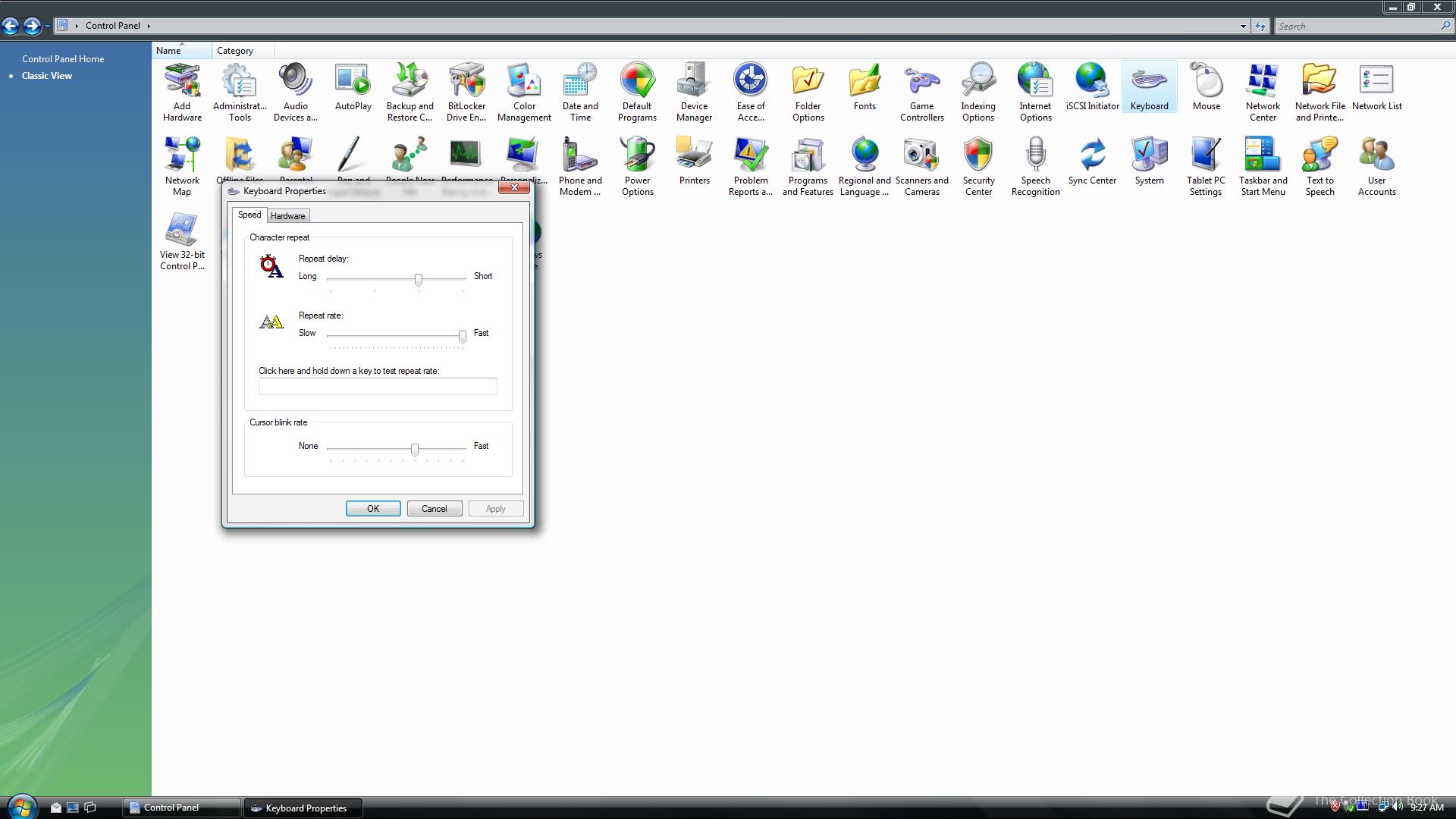Click OK in Keyboard Properties
The image size is (1456, 819).
pos(373,509)
